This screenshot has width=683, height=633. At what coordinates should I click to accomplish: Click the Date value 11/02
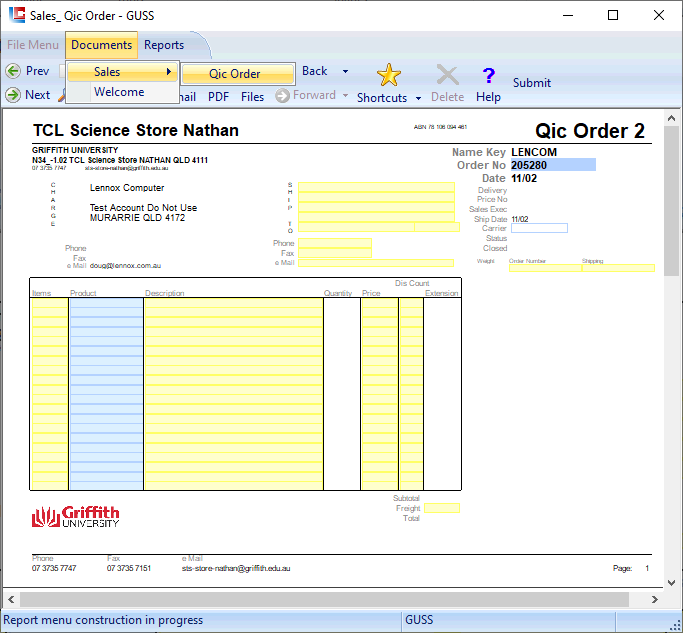pyautogui.click(x=524, y=178)
